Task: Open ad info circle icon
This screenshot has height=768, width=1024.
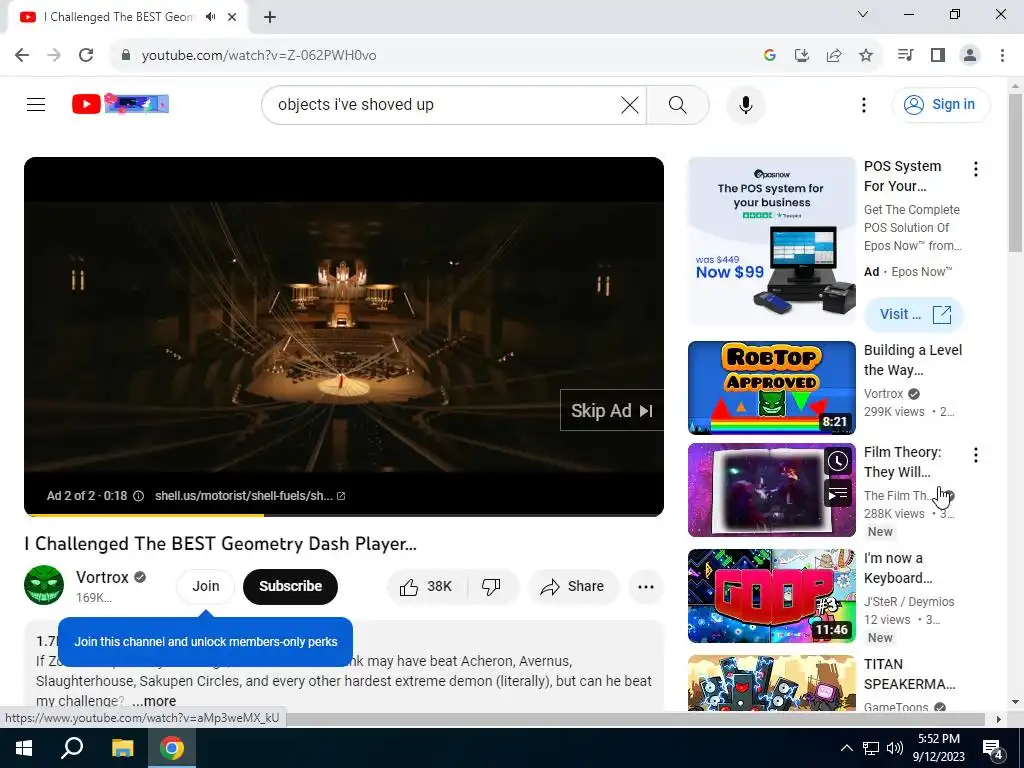Action: tap(138, 496)
